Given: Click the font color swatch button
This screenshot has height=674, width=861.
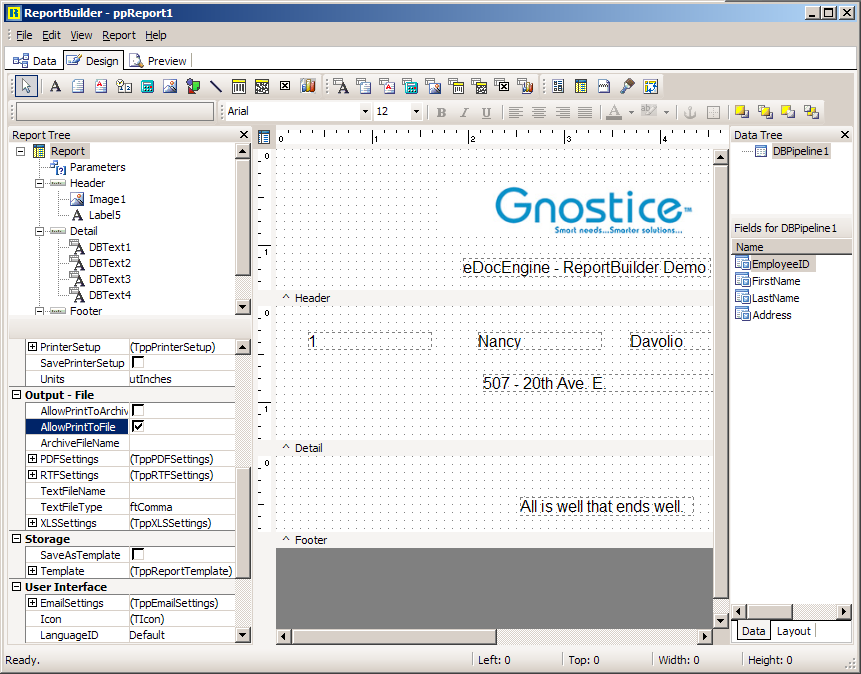Looking at the screenshot, I should [x=614, y=112].
